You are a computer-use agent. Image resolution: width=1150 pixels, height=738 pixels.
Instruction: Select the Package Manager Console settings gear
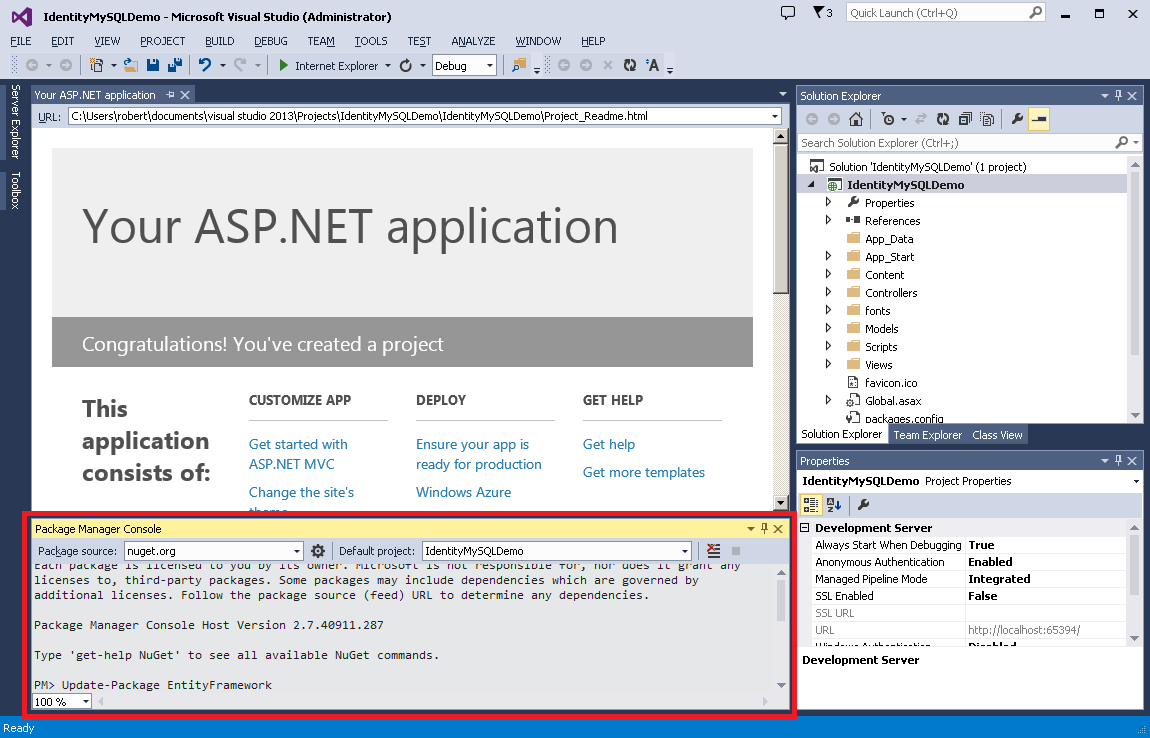tap(316, 550)
